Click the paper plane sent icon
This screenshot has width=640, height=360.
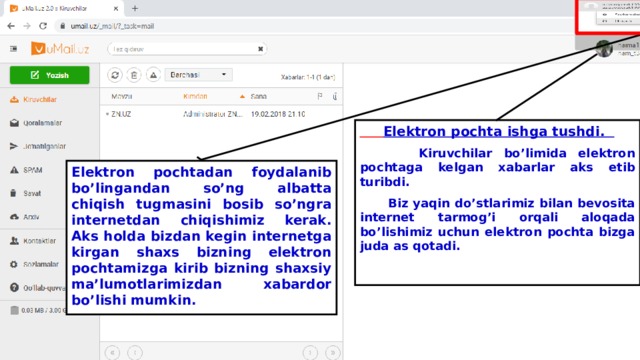[14, 146]
